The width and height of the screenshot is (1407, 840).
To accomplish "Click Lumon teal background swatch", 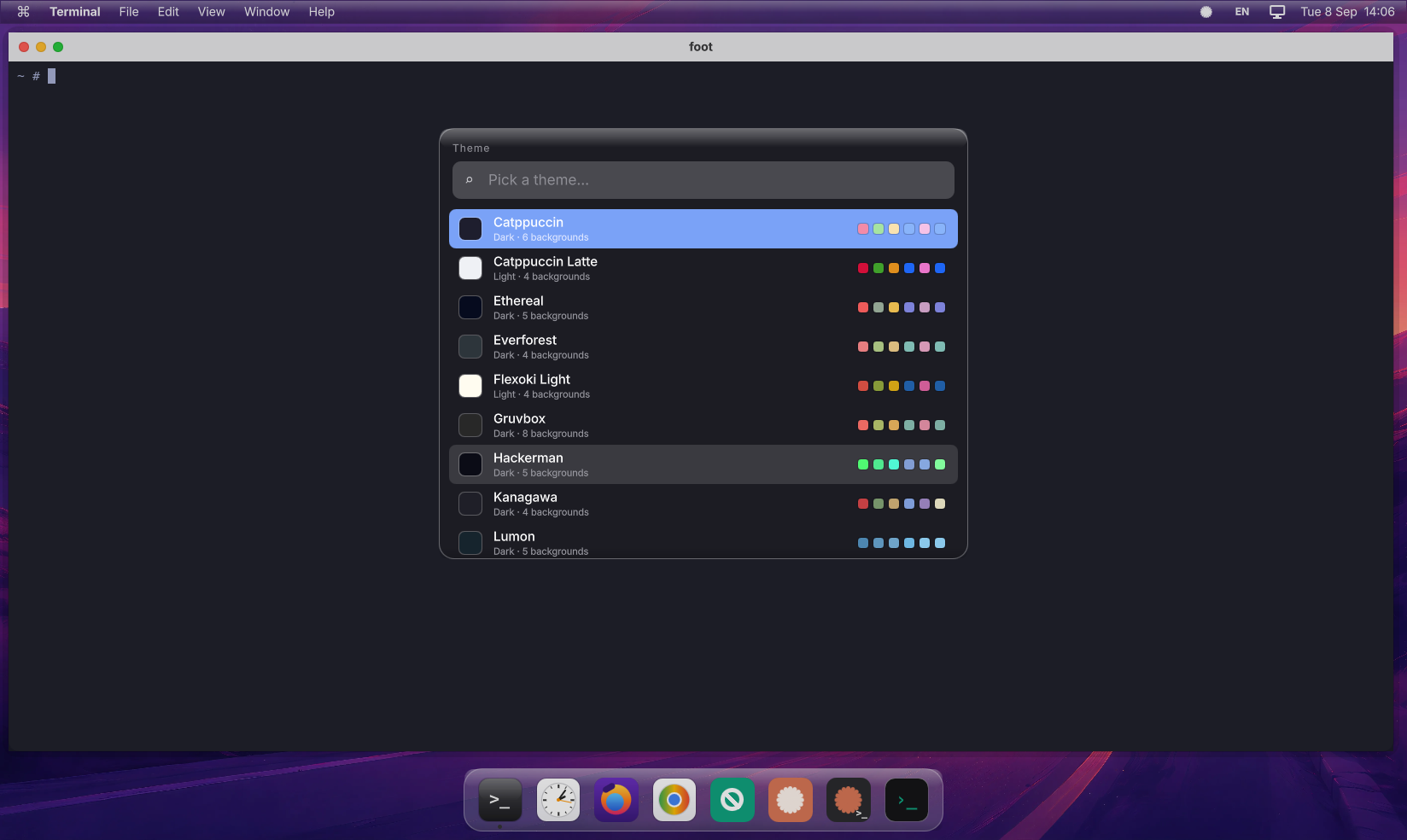I will 470,543.
